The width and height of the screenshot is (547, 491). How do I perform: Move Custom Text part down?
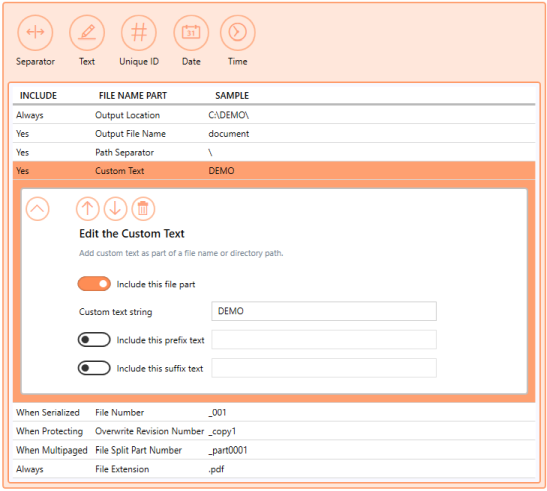pyautogui.click(x=115, y=209)
